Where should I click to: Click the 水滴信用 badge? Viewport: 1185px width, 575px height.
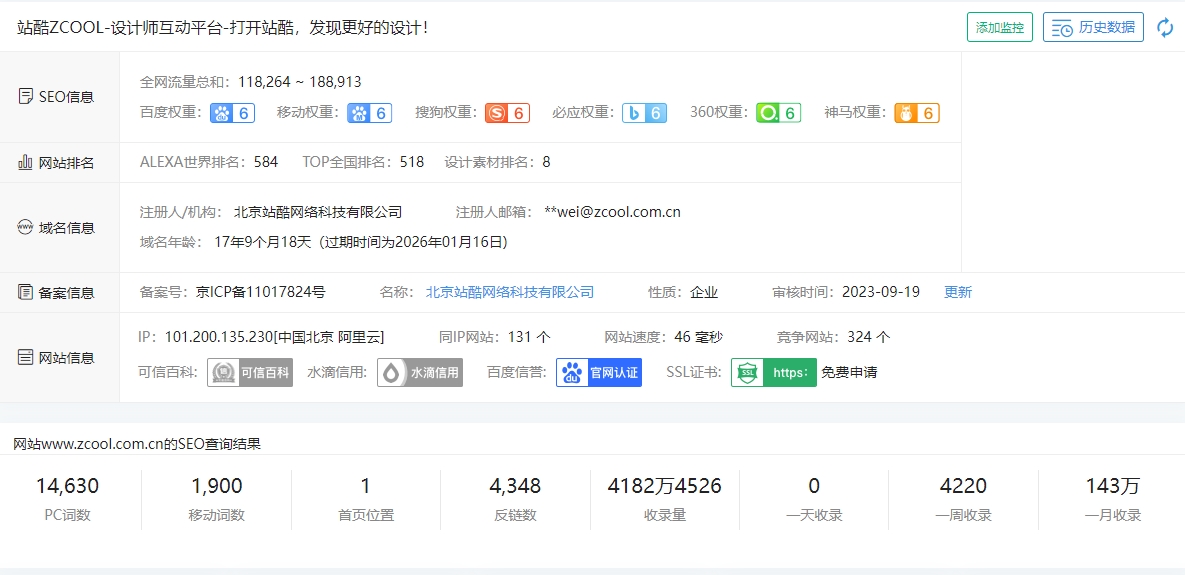pyautogui.click(x=420, y=373)
